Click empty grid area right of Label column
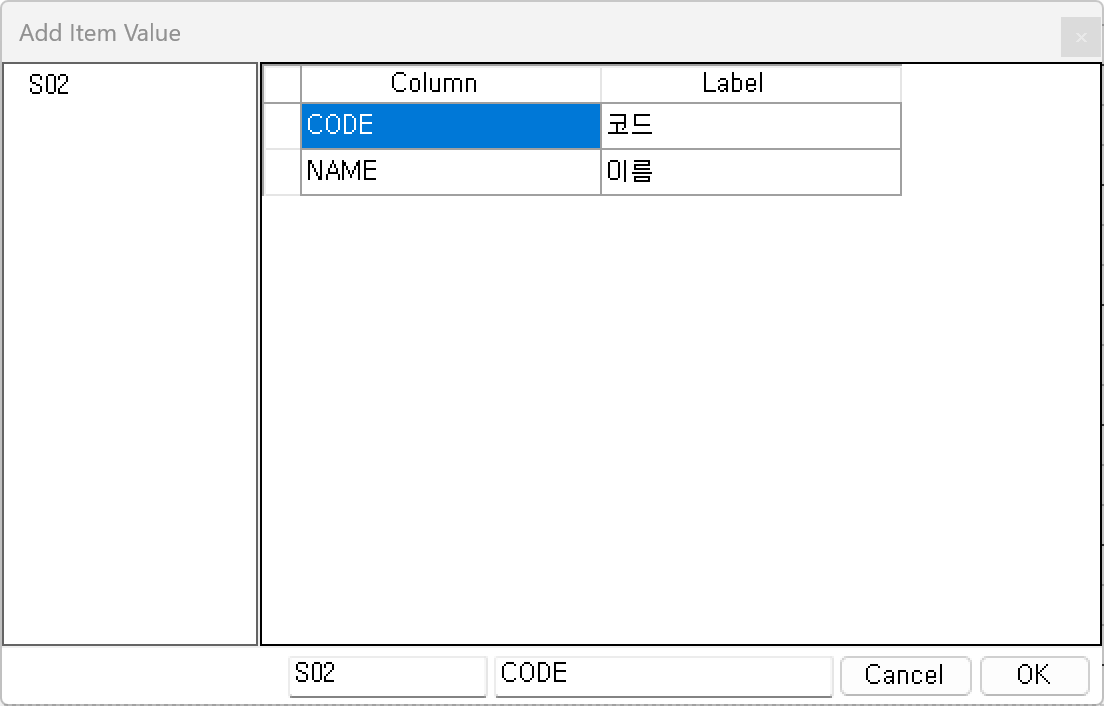This screenshot has width=1104, height=706. (1000, 130)
